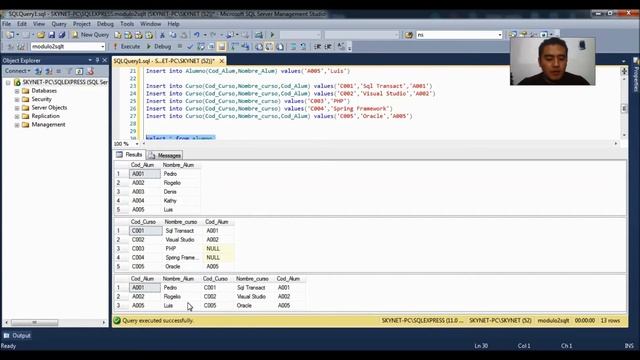Open the Window menu
Viewport: 640px width, 360px height.
tap(151, 24)
